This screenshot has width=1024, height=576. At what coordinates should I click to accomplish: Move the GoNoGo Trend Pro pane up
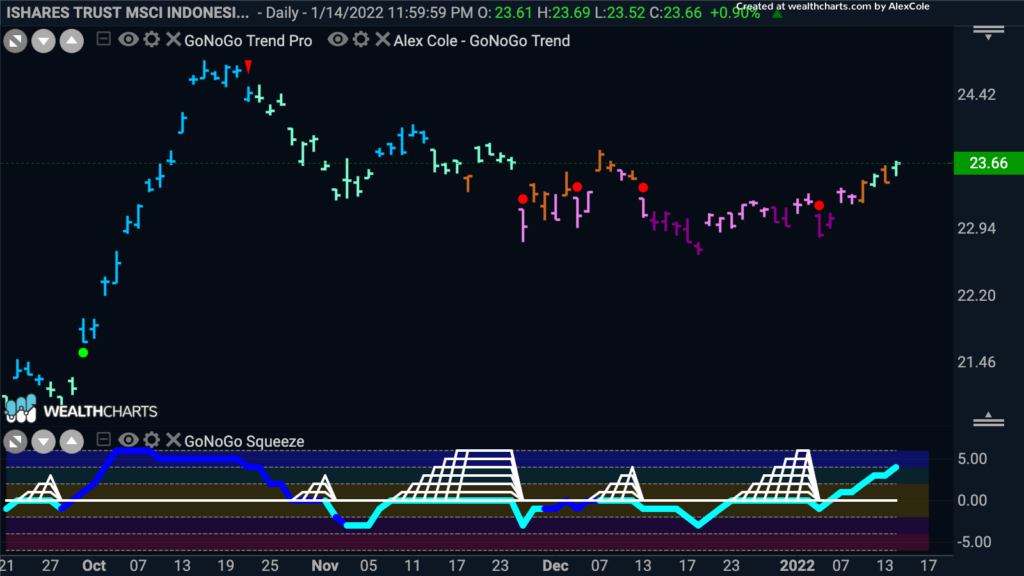tap(72, 42)
